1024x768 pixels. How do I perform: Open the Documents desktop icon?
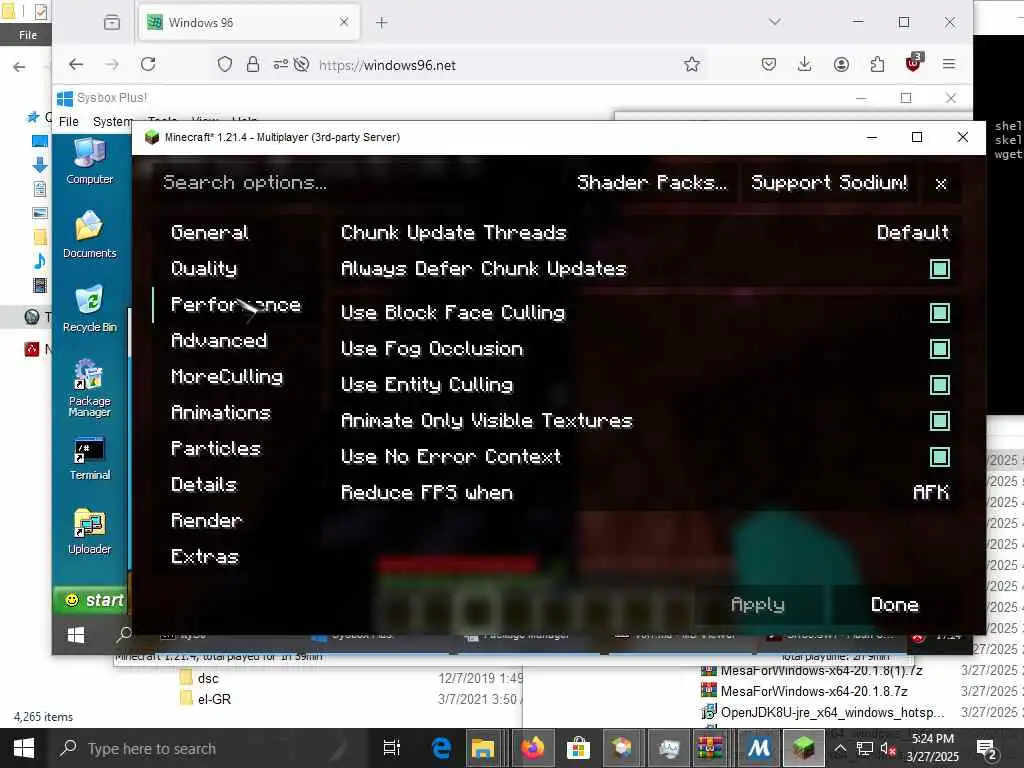pos(89,234)
